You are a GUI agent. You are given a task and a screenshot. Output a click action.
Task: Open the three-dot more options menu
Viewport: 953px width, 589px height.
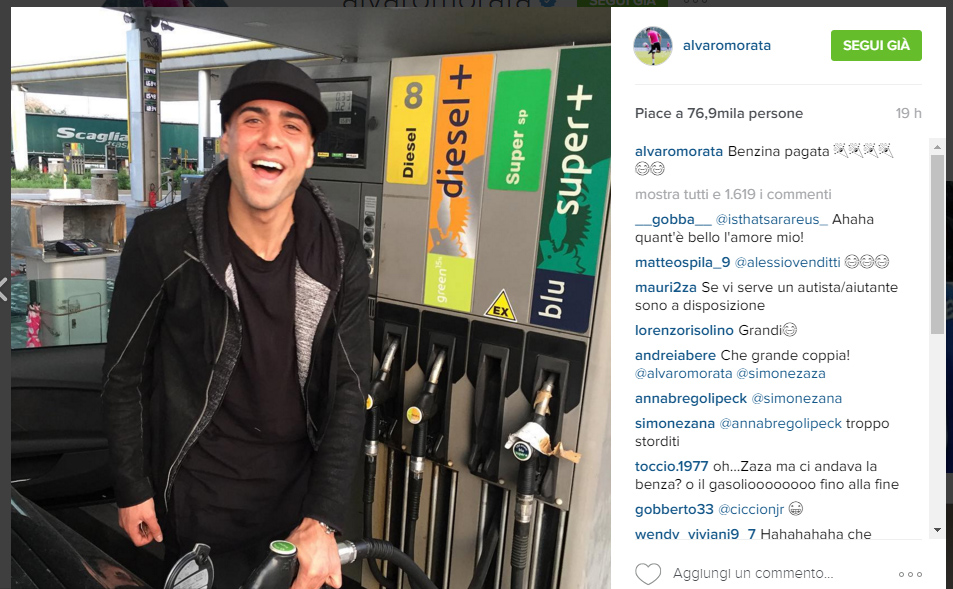tap(910, 574)
